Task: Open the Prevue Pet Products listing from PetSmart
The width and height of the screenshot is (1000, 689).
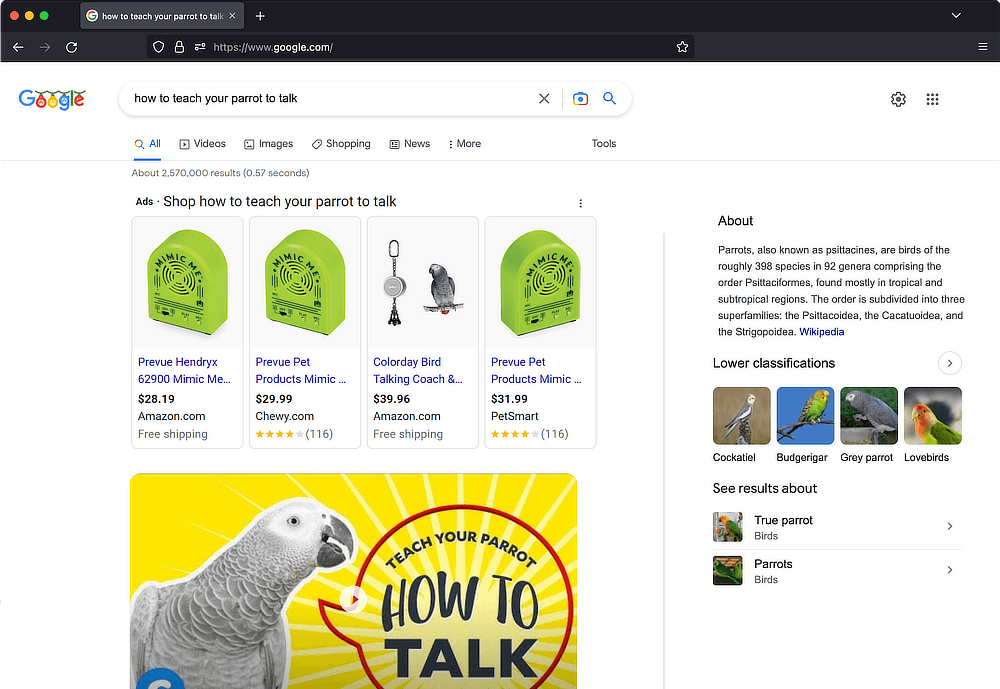Action: 536,371
